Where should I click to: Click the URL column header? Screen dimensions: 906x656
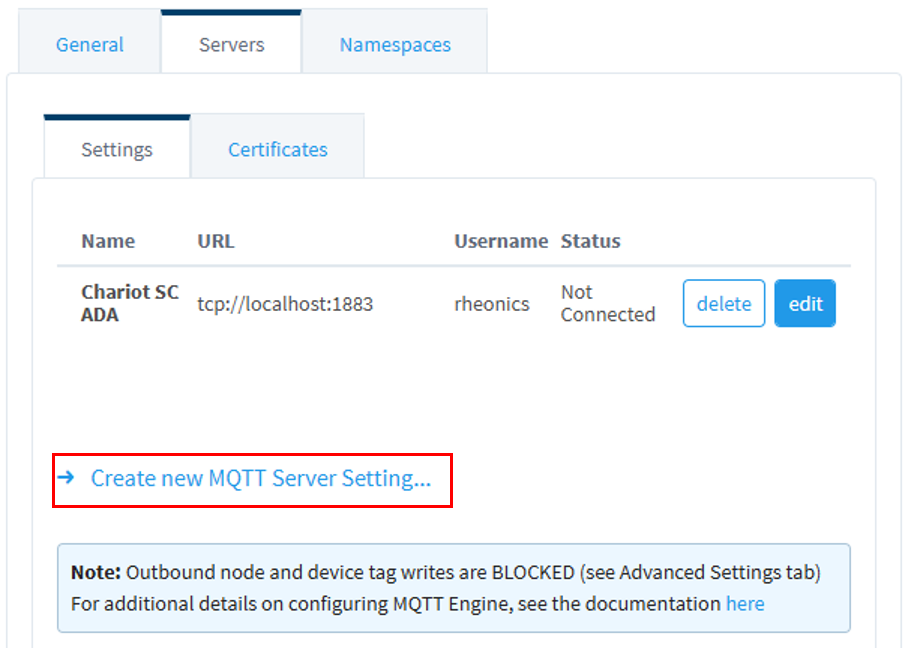pos(216,240)
